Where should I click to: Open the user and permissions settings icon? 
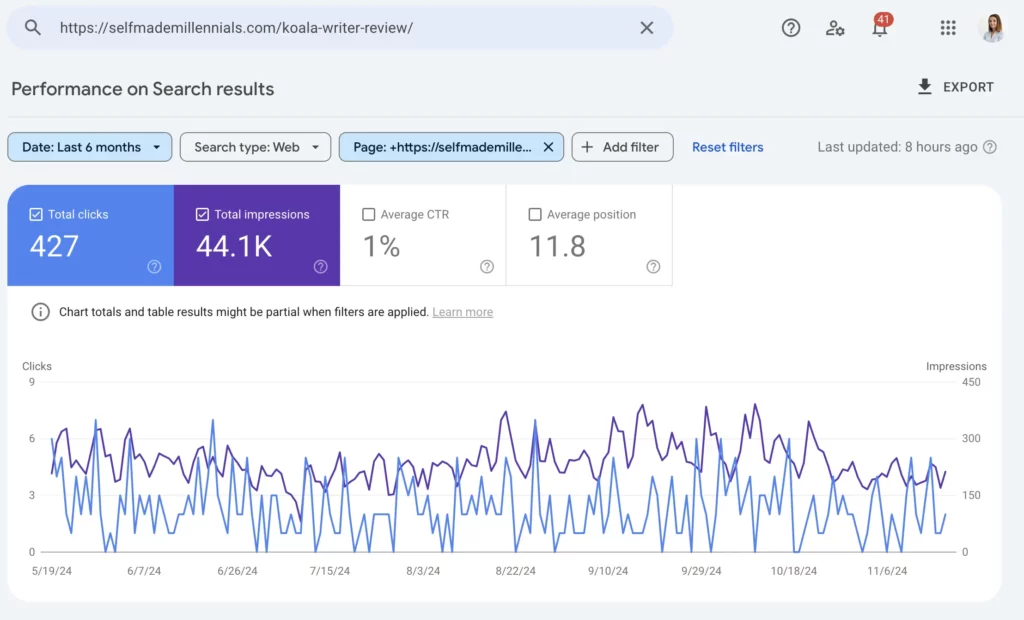(835, 28)
